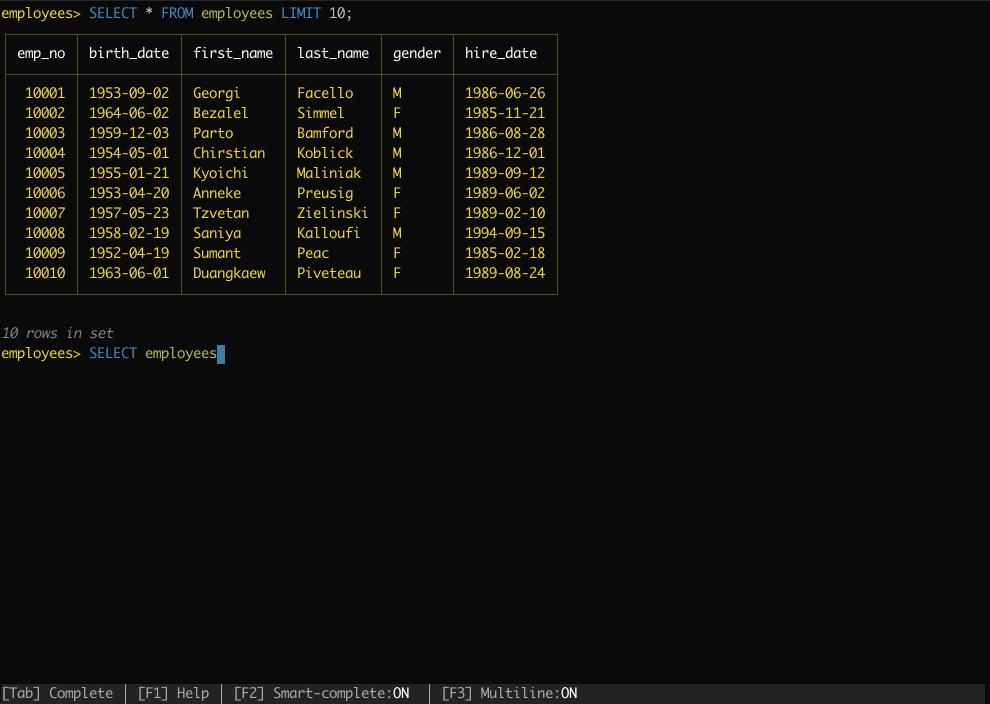Click the emp_no column header

click(41, 54)
